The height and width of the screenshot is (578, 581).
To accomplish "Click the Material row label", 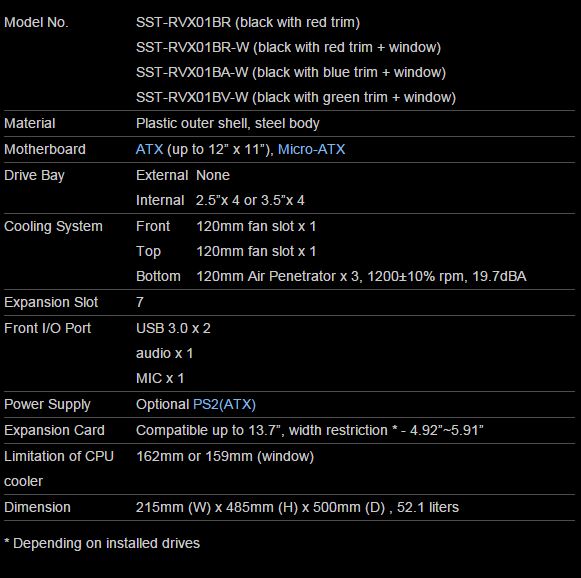I will coord(30,123).
